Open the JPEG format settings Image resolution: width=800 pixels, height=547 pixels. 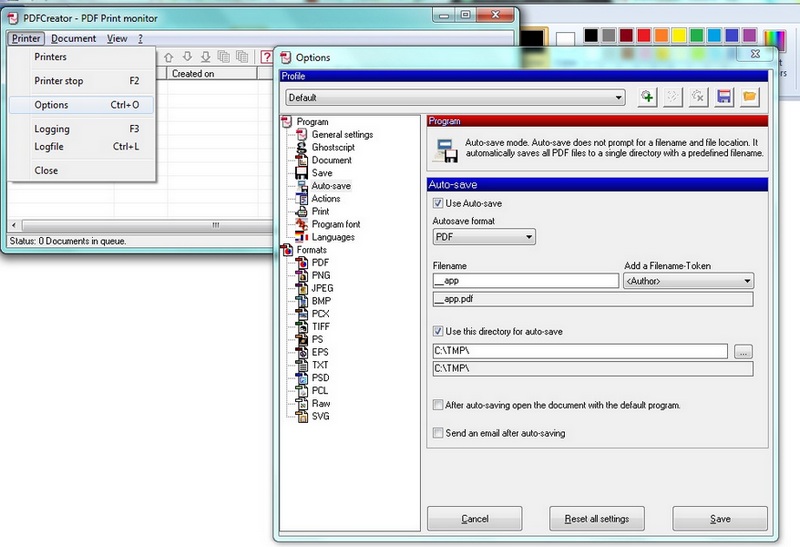(322, 288)
